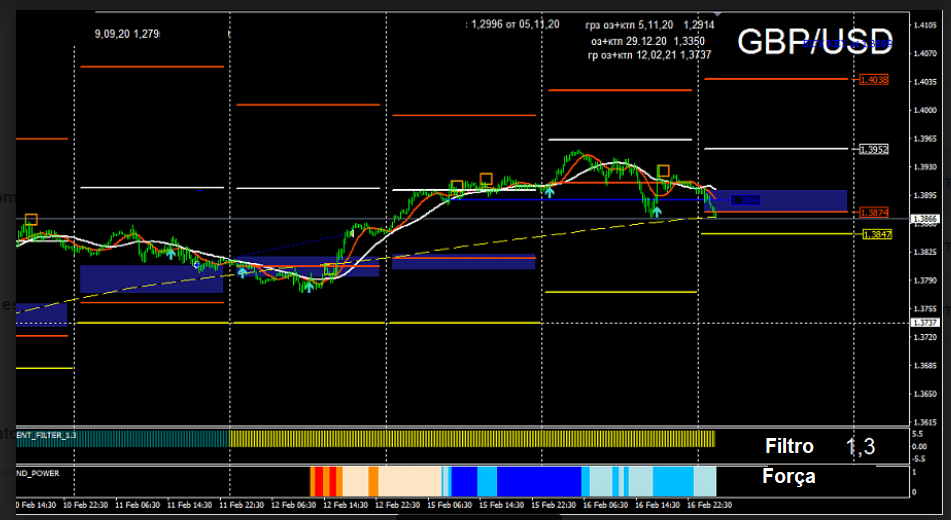951x520 pixels.
Task: Select the red 1.3874 price tag
Action: (x=873, y=213)
